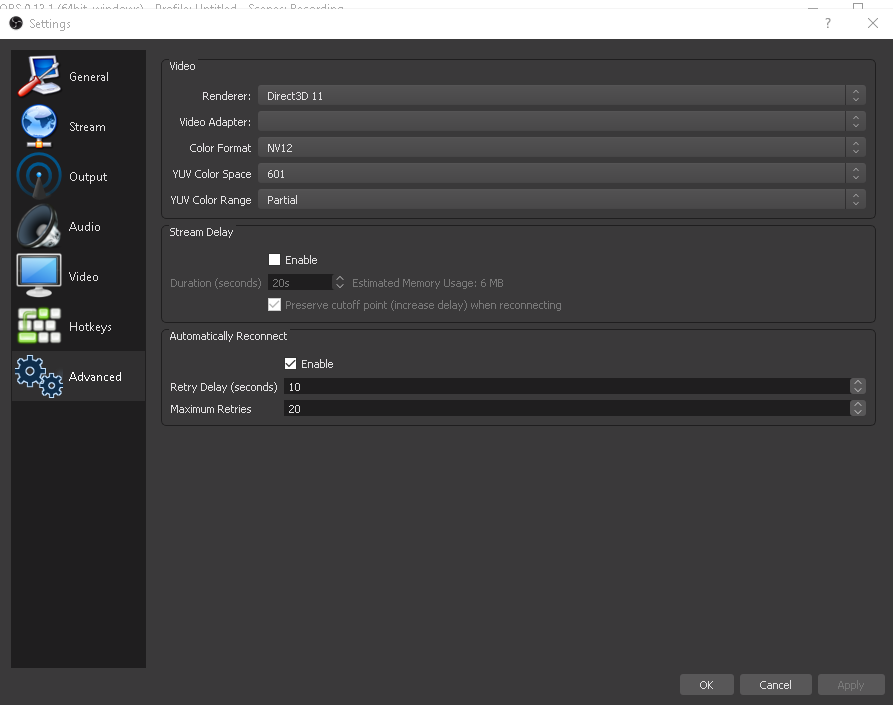This screenshot has width=893, height=705.
Task: Close the Settings dialog with X
Action: point(872,23)
